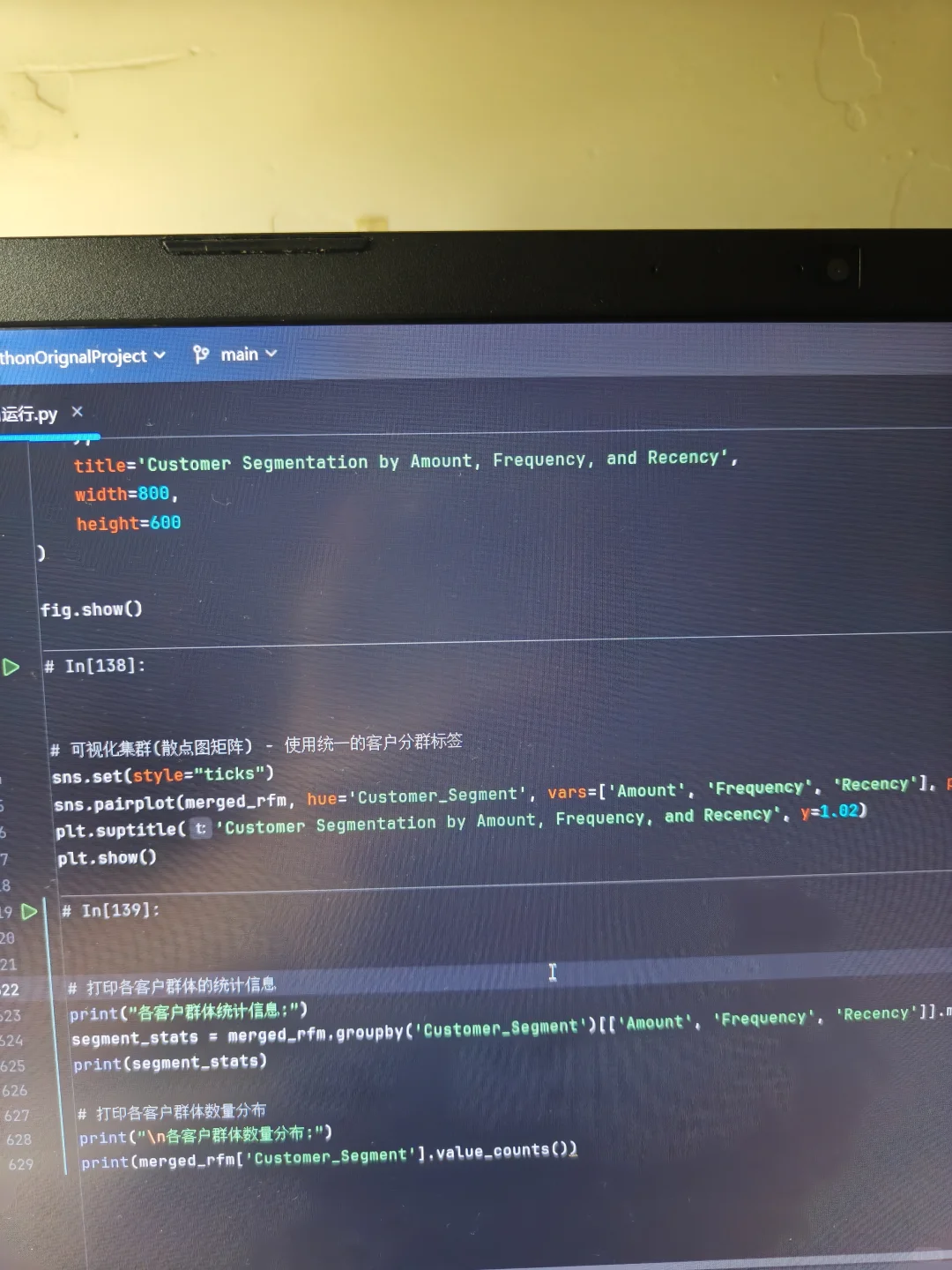Click the sns.set(style="ticks") line
Image resolution: width=952 pixels, height=1270 pixels.
[163, 775]
